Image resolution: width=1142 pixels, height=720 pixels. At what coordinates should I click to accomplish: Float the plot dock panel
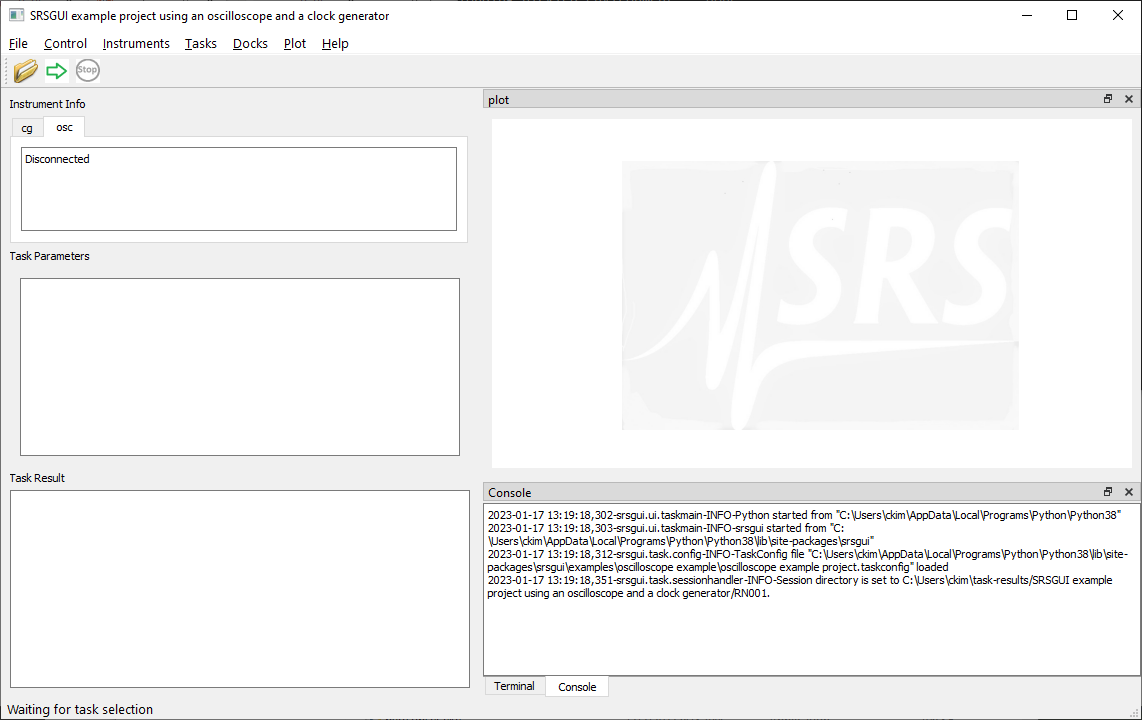point(1108,99)
